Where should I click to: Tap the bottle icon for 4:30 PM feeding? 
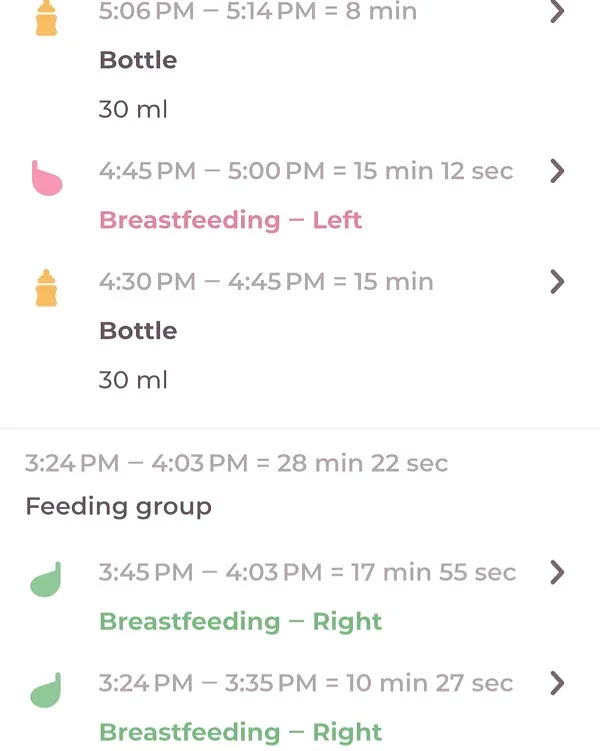[46, 288]
